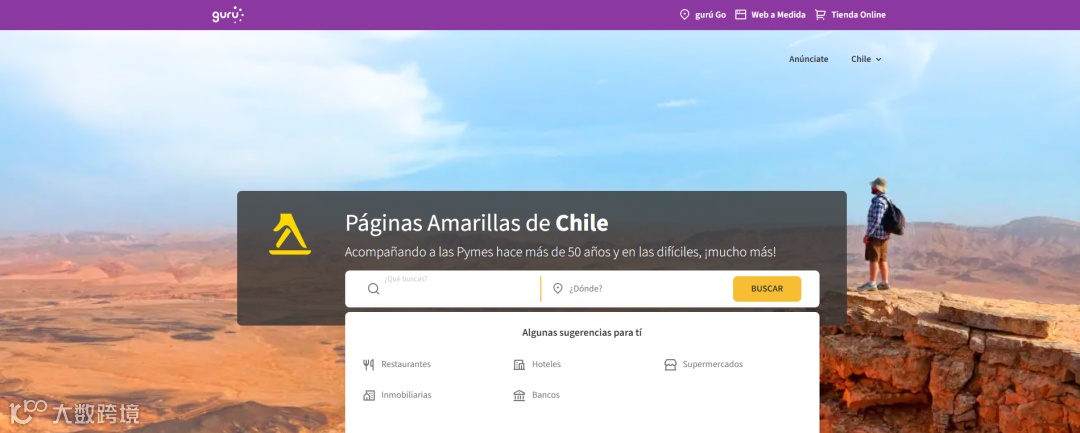Click the gurú Go location pin icon
This screenshot has height=433, width=1080.
(x=684, y=14)
